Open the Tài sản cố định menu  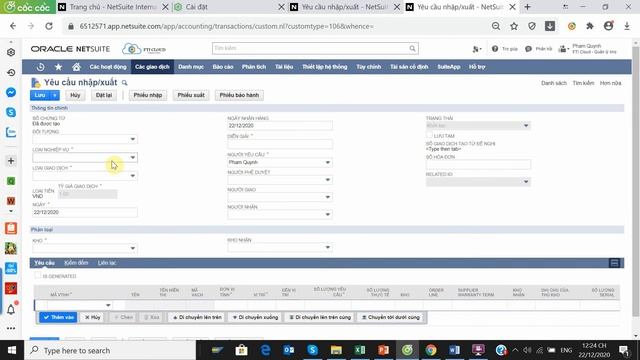tap(409, 67)
